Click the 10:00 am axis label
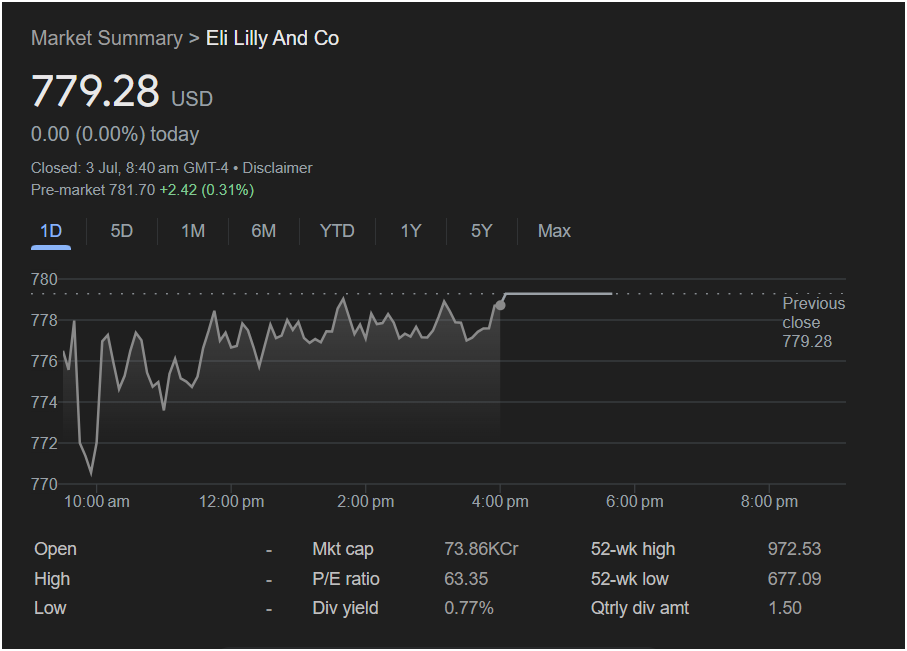The image size is (907, 651). click(x=97, y=502)
